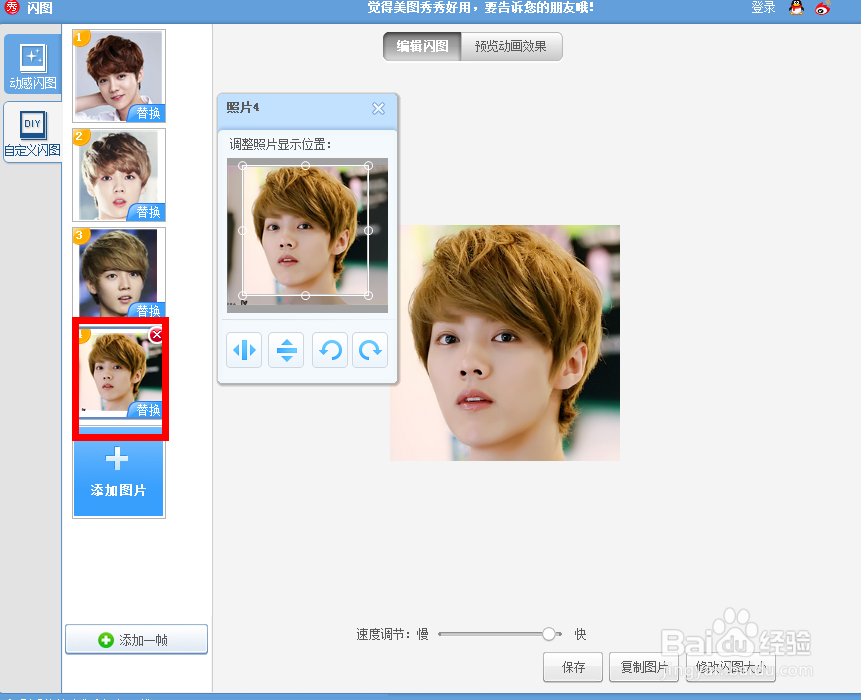Click 添加一帧 button
Viewport: 861px width, 700px height.
[136, 640]
